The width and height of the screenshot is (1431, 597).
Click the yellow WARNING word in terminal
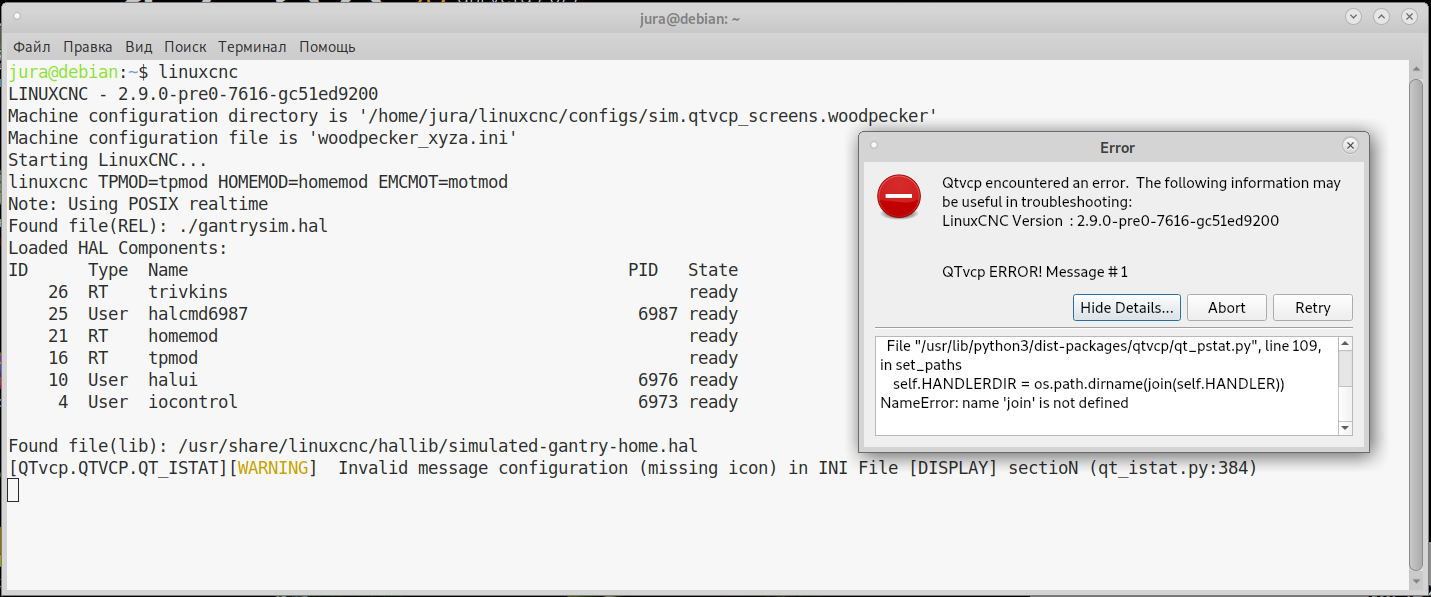(273, 468)
